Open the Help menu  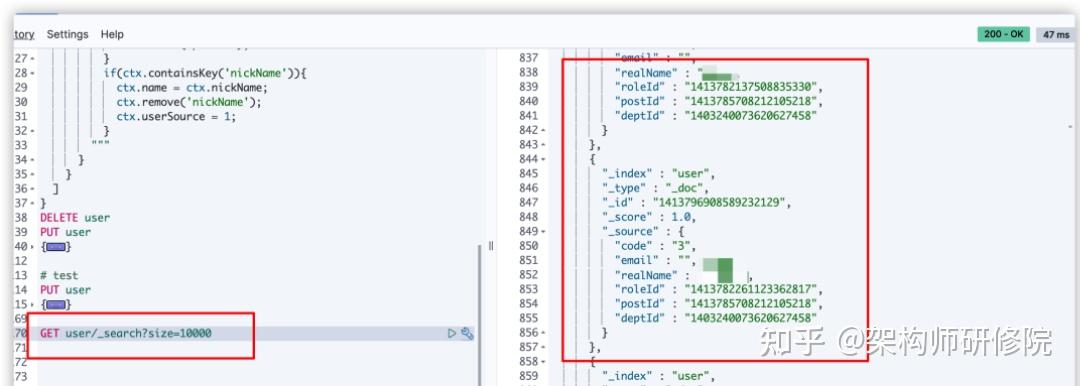point(112,34)
